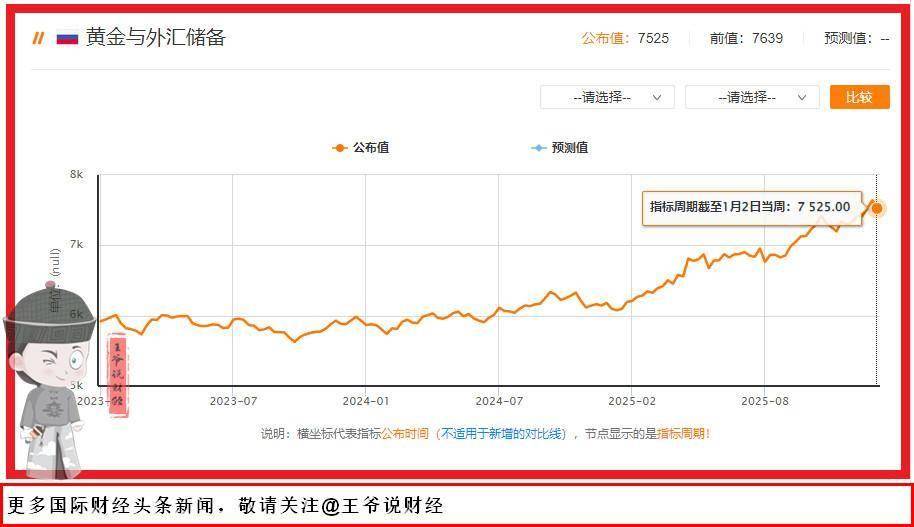Click the 2023-07 axis label
The image size is (914, 527).
[x=233, y=401]
